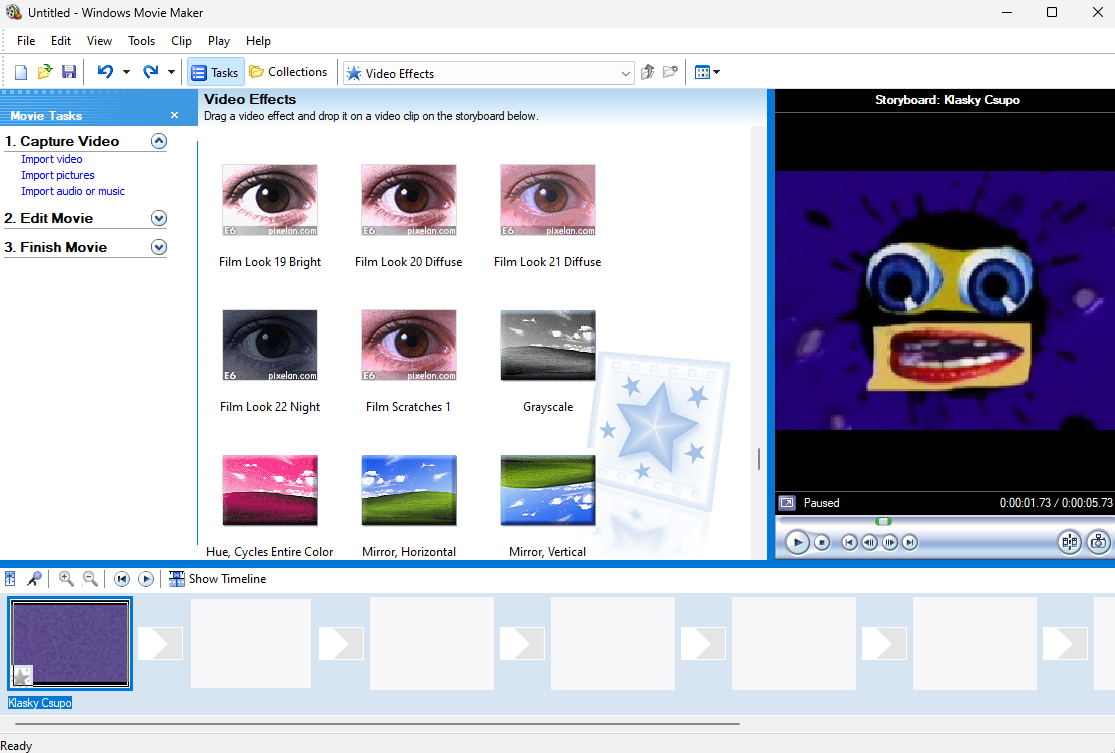Open the Tools menu
This screenshot has height=753, width=1115.
pyautogui.click(x=141, y=41)
